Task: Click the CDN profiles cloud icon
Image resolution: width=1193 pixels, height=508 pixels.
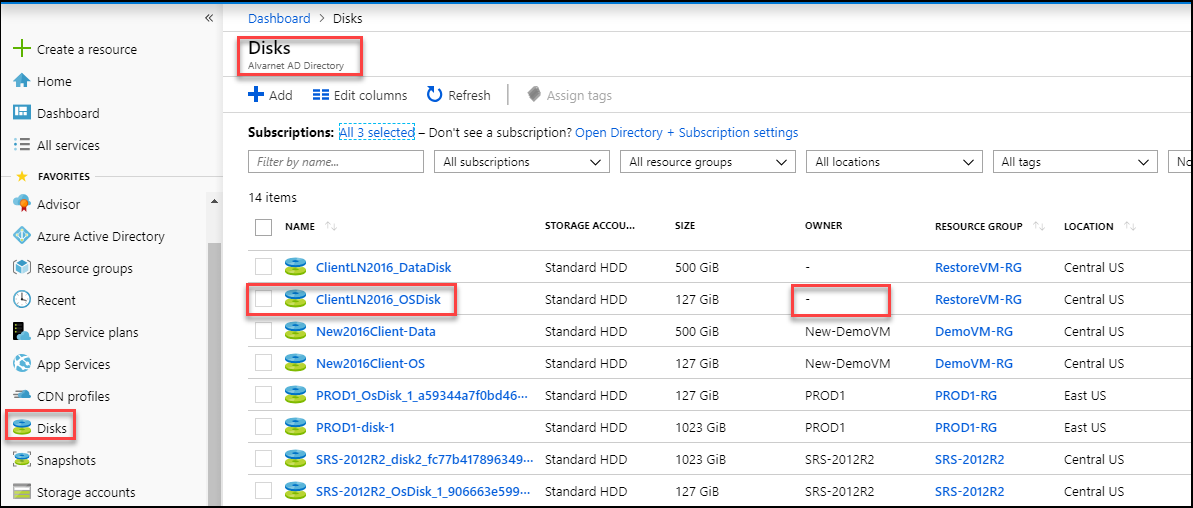Action: 22,396
